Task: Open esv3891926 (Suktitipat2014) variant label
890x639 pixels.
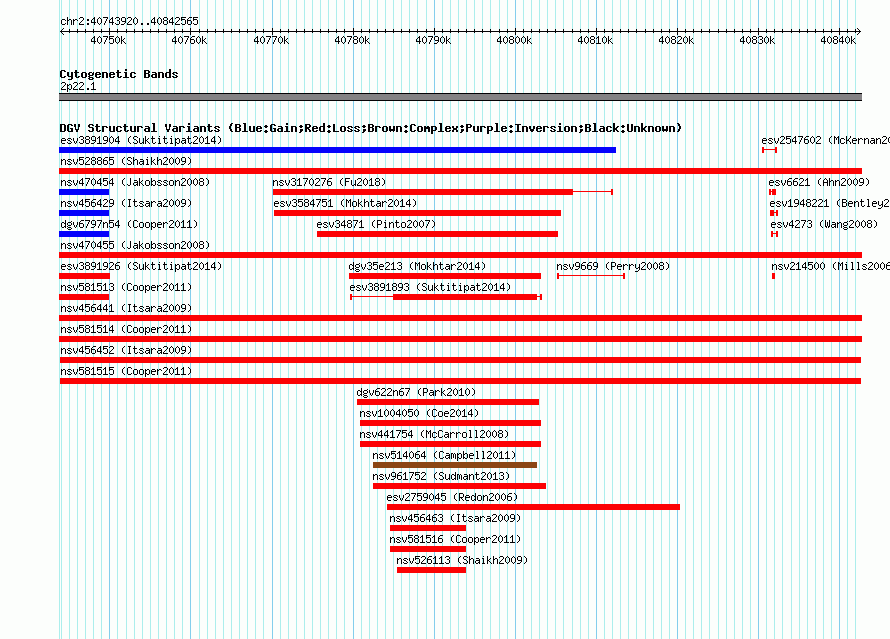Action: click(141, 266)
